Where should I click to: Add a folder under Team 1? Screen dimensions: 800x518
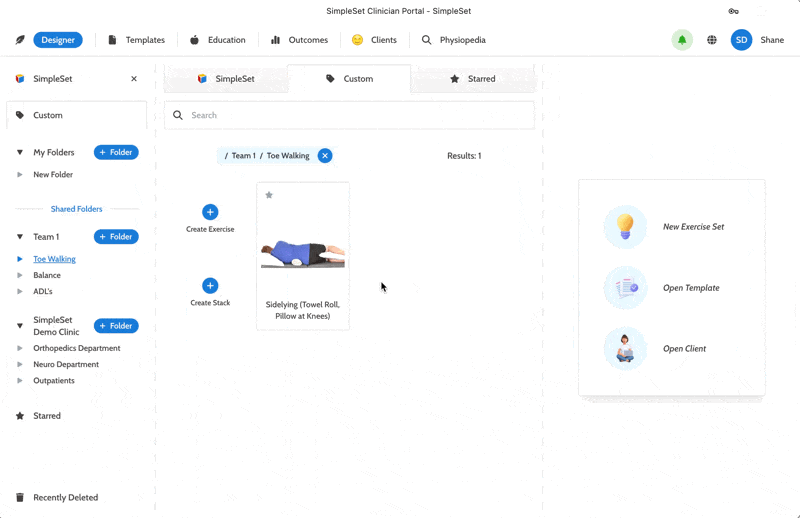coord(116,237)
